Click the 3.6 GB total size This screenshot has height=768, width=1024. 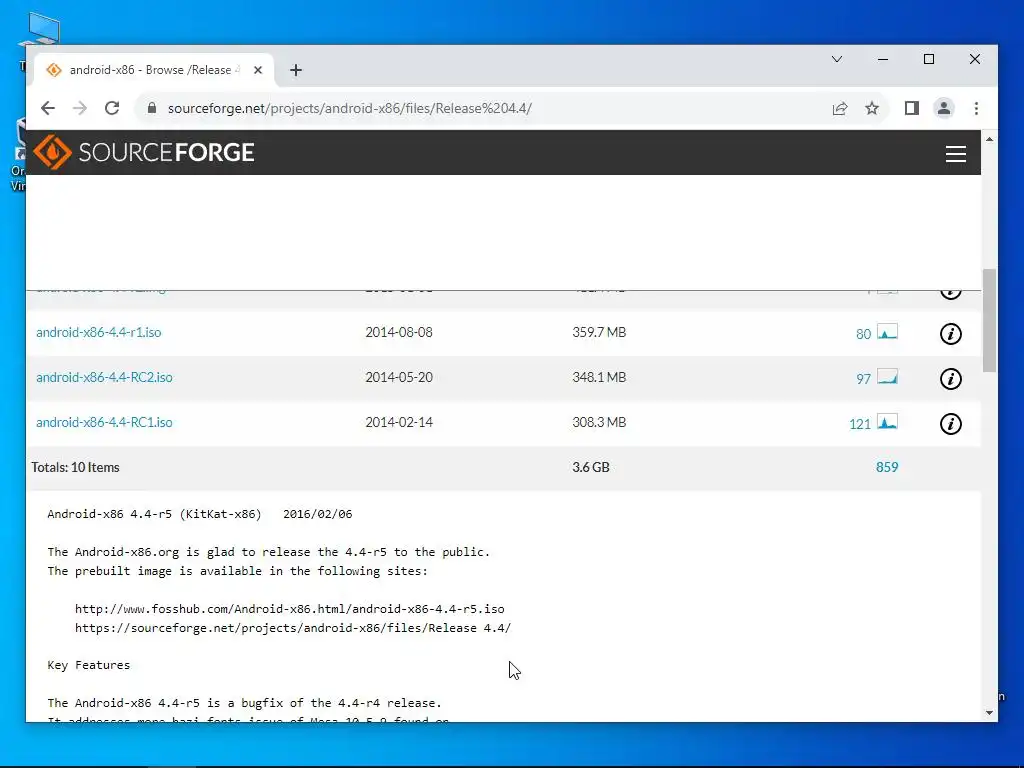(x=590, y=468)
